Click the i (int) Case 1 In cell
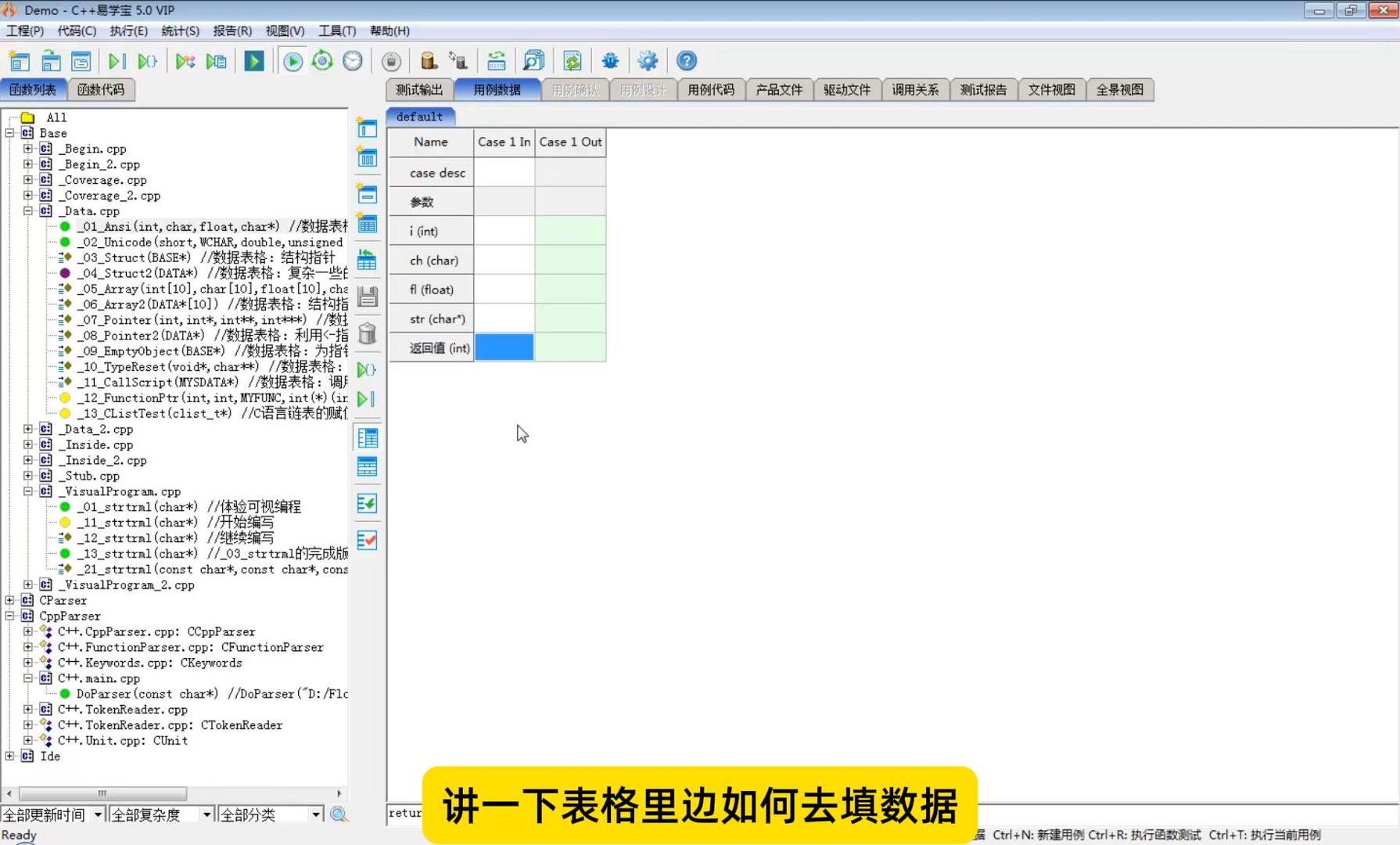The height and width of the screenshot is (845, 1400). (x=504, y=231)
